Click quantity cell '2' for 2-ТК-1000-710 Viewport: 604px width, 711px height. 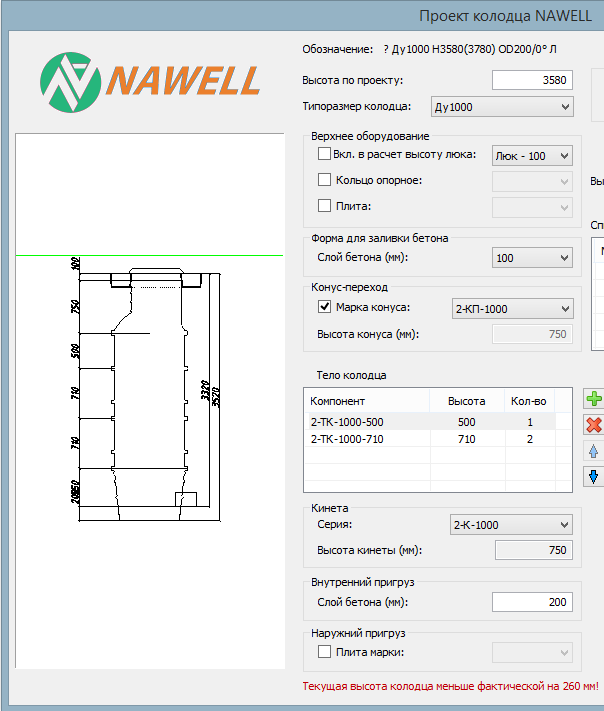(x=530, y=439)
